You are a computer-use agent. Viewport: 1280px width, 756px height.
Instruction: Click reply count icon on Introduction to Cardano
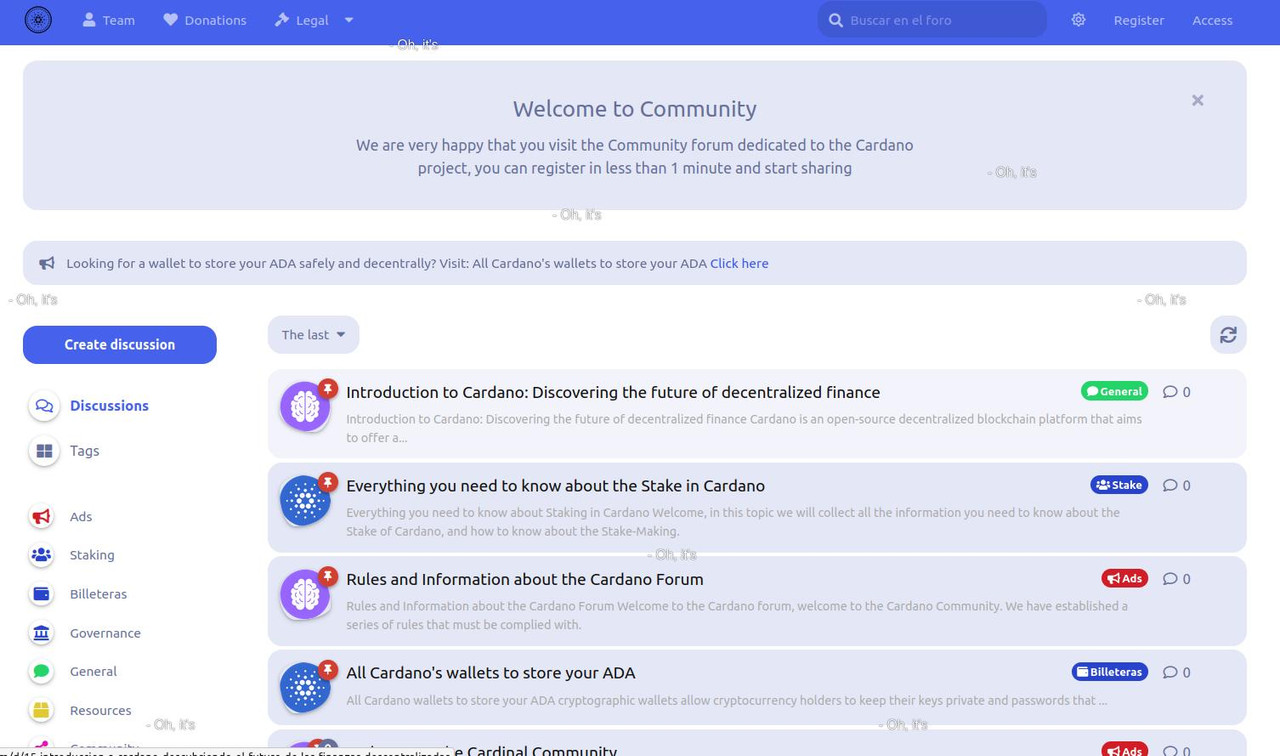1170,392
